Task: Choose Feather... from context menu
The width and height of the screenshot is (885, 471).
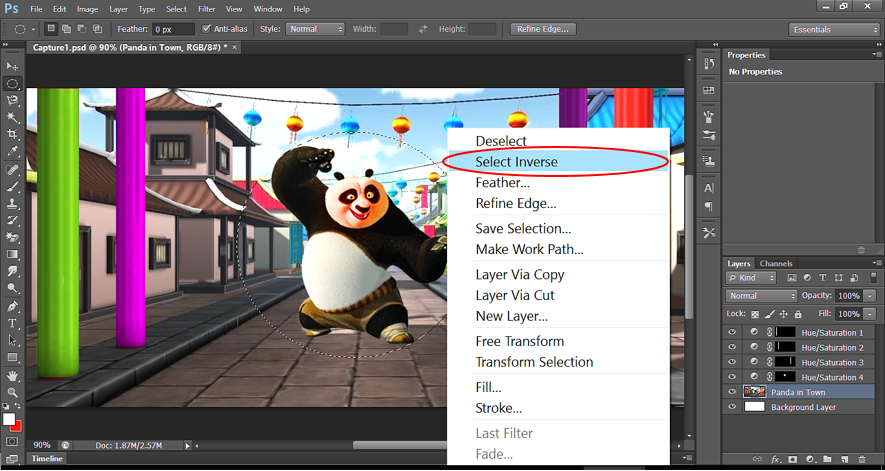Action: click(557, 182)
